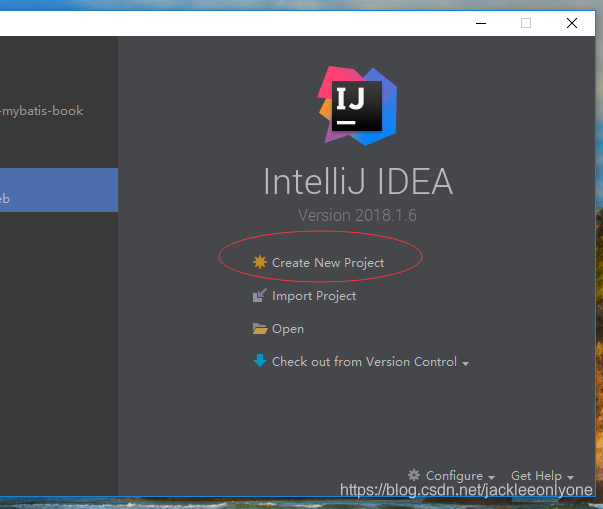Select the highlighted blue recent project entry
Screen dimensions: 603x509
pos(59,190)
